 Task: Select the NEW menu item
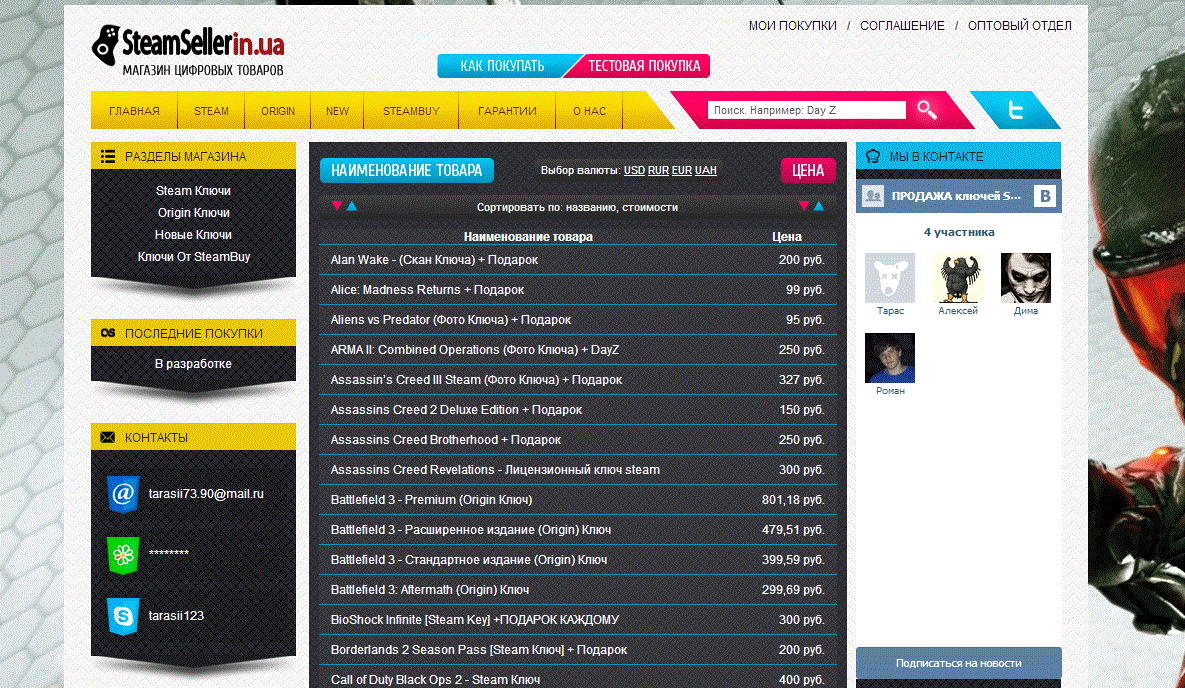[x=337, y=111]
